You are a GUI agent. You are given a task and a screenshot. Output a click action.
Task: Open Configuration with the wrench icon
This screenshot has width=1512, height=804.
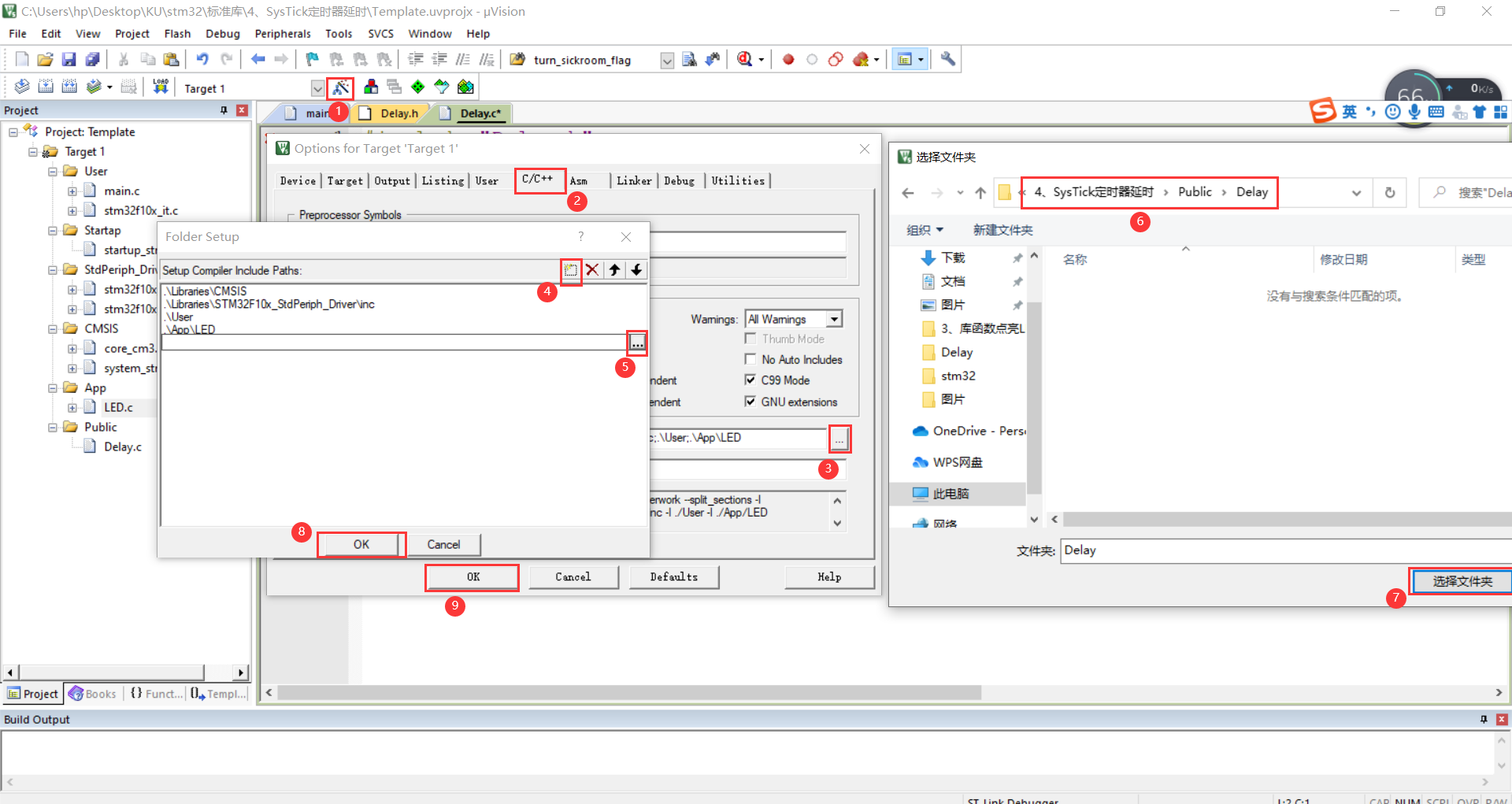tap(948, 59)
